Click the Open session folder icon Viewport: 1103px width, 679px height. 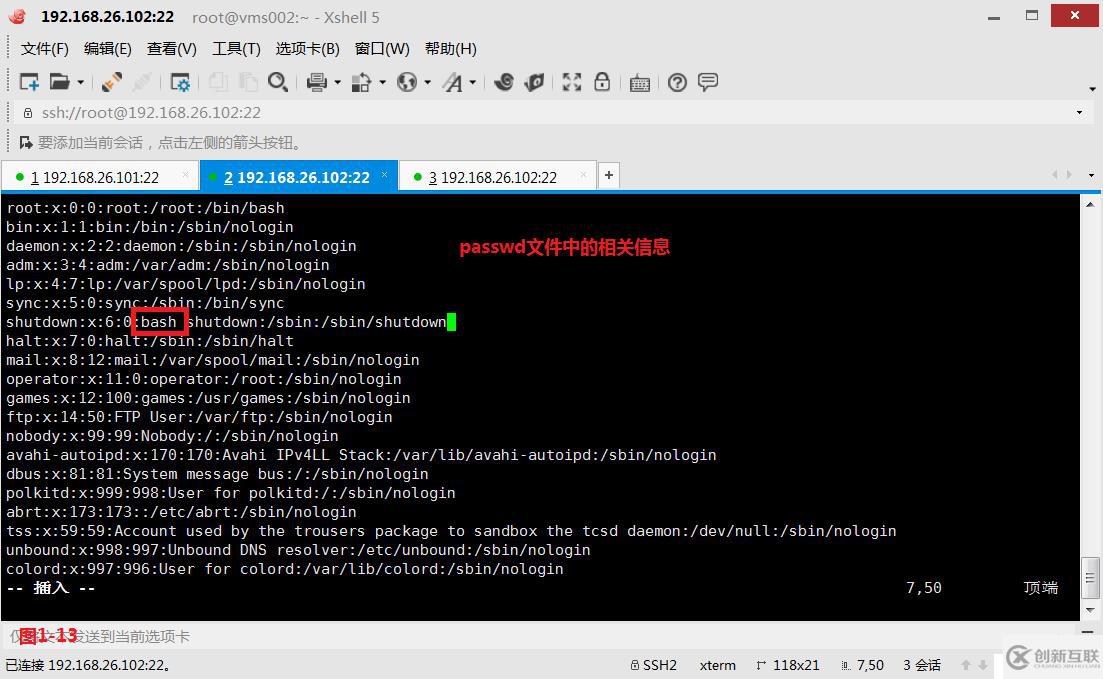60,82
